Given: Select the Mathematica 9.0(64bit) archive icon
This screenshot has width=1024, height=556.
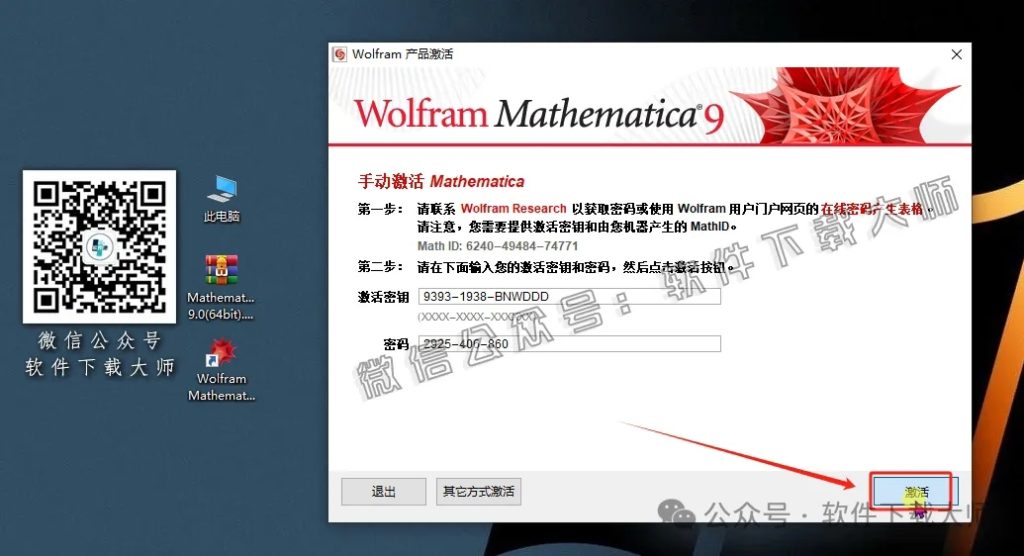Looking at the screenshot, I should point(221,287).
